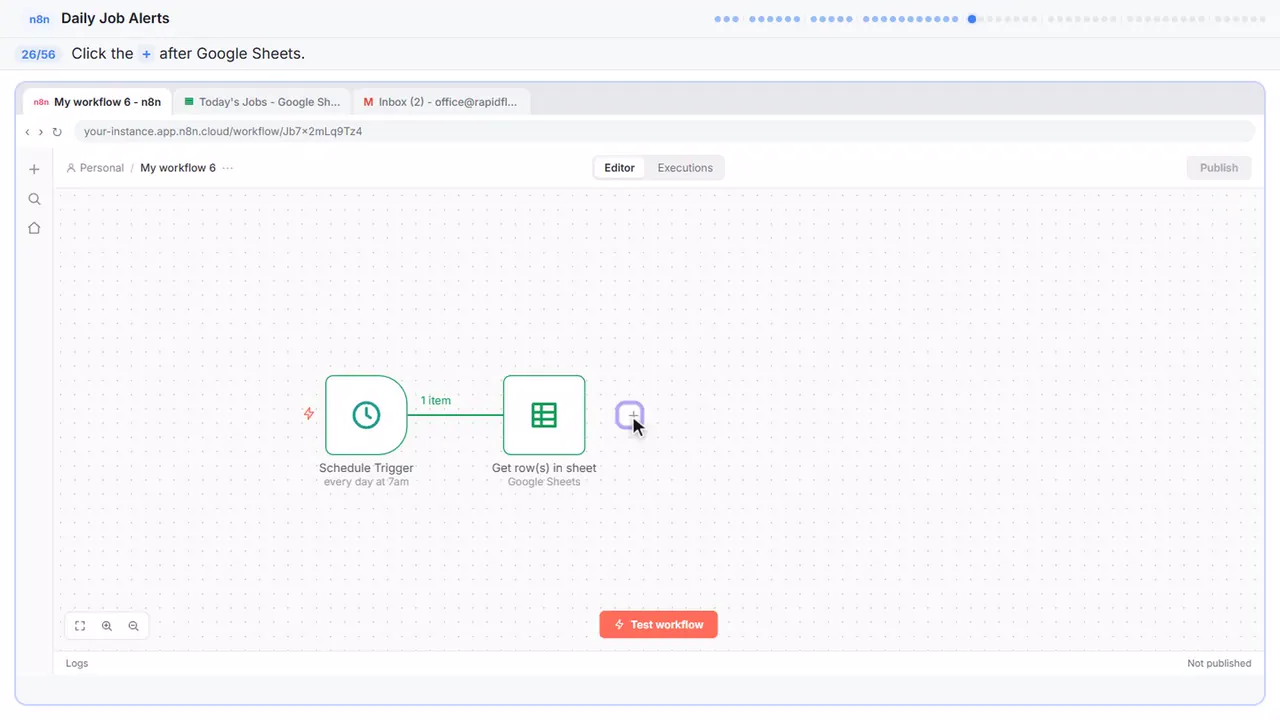Open the Gmail Inbox (2) browser tab

(x=441, y=102)
